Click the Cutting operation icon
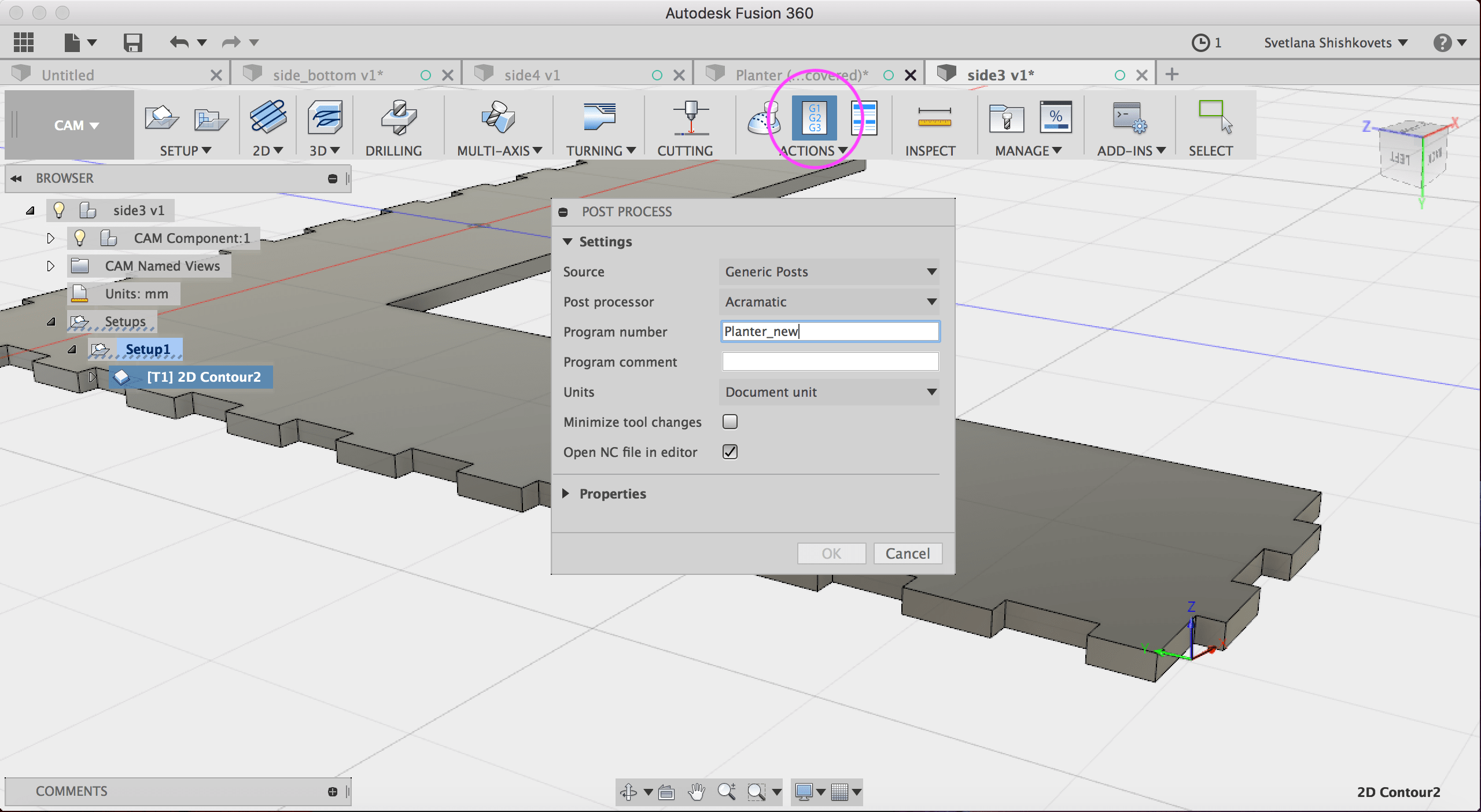The height and width of the screenshot is (812, 1481). [x=690, y=117]
